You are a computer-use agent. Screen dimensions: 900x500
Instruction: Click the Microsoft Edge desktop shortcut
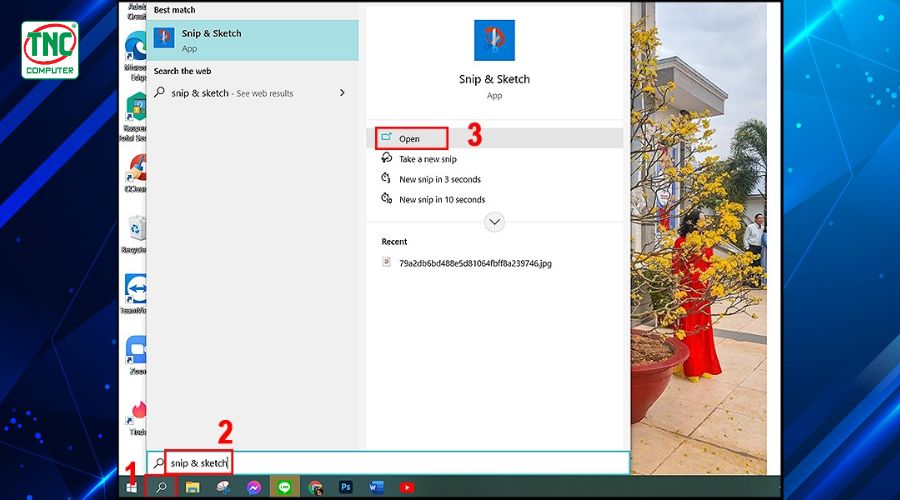click(135, 55)
